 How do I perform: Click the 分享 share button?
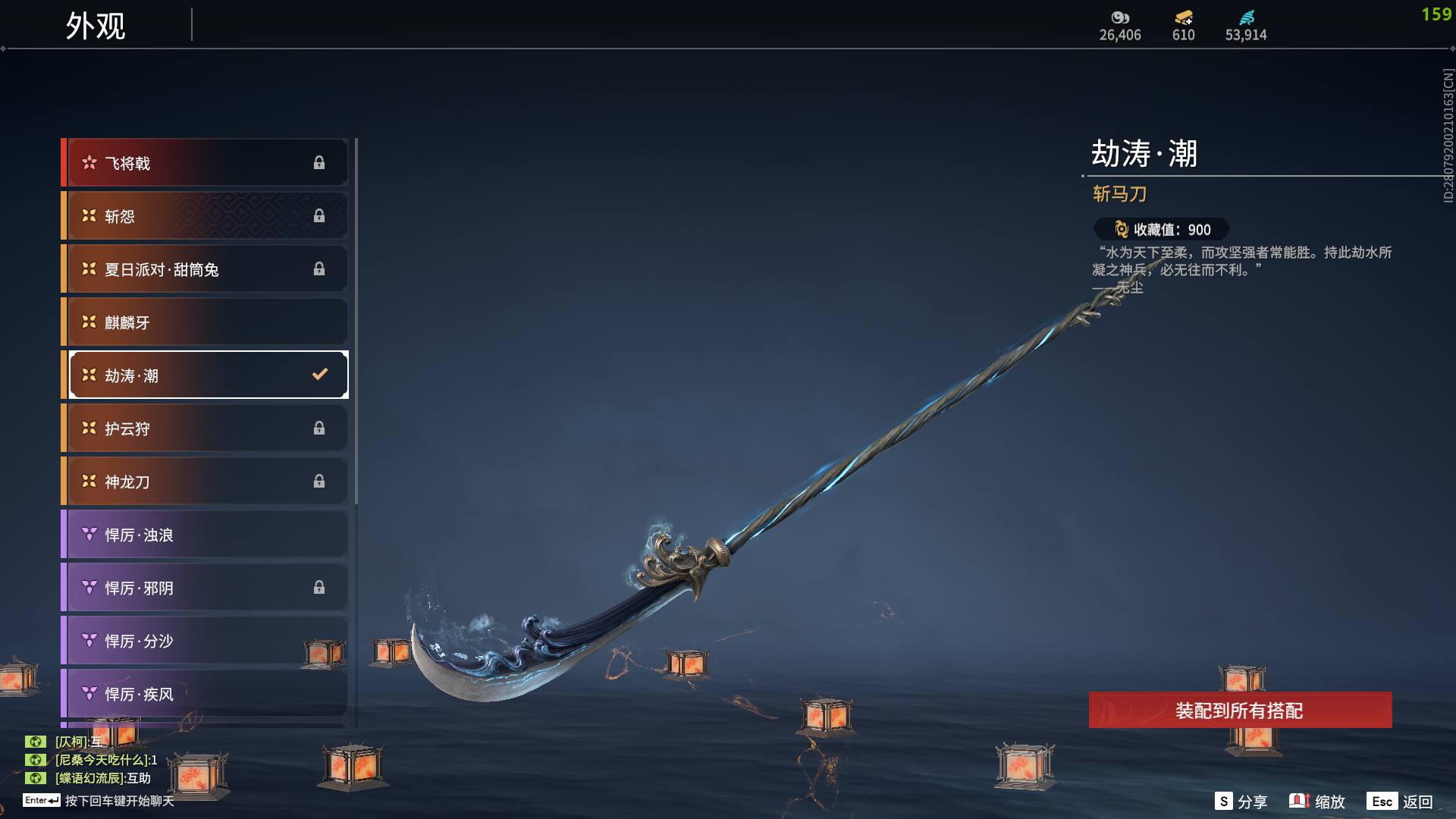[x=1241, y=802]
